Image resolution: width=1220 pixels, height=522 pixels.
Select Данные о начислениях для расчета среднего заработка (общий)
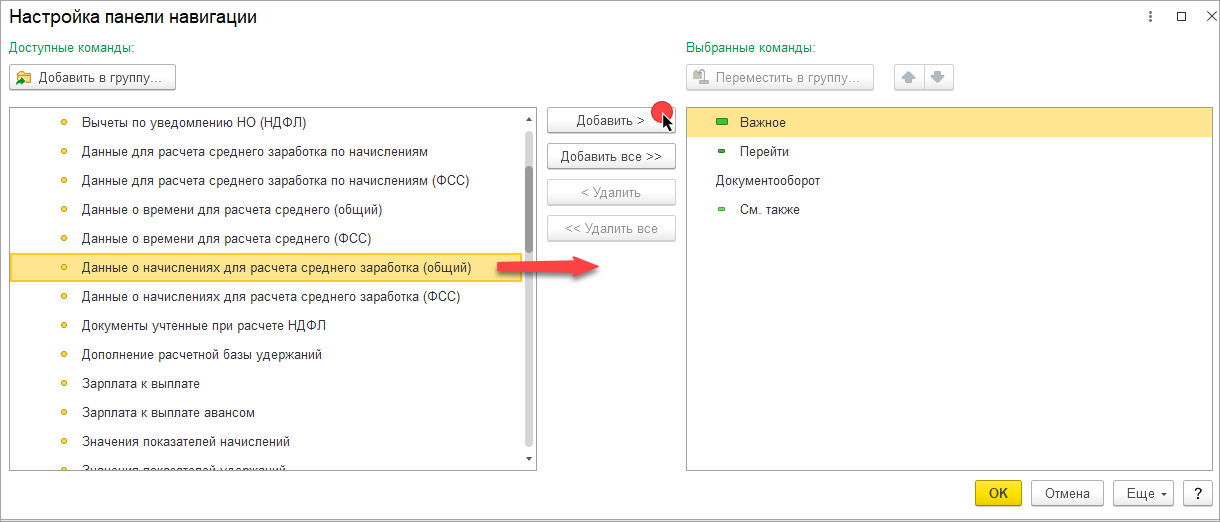[266, 268]
